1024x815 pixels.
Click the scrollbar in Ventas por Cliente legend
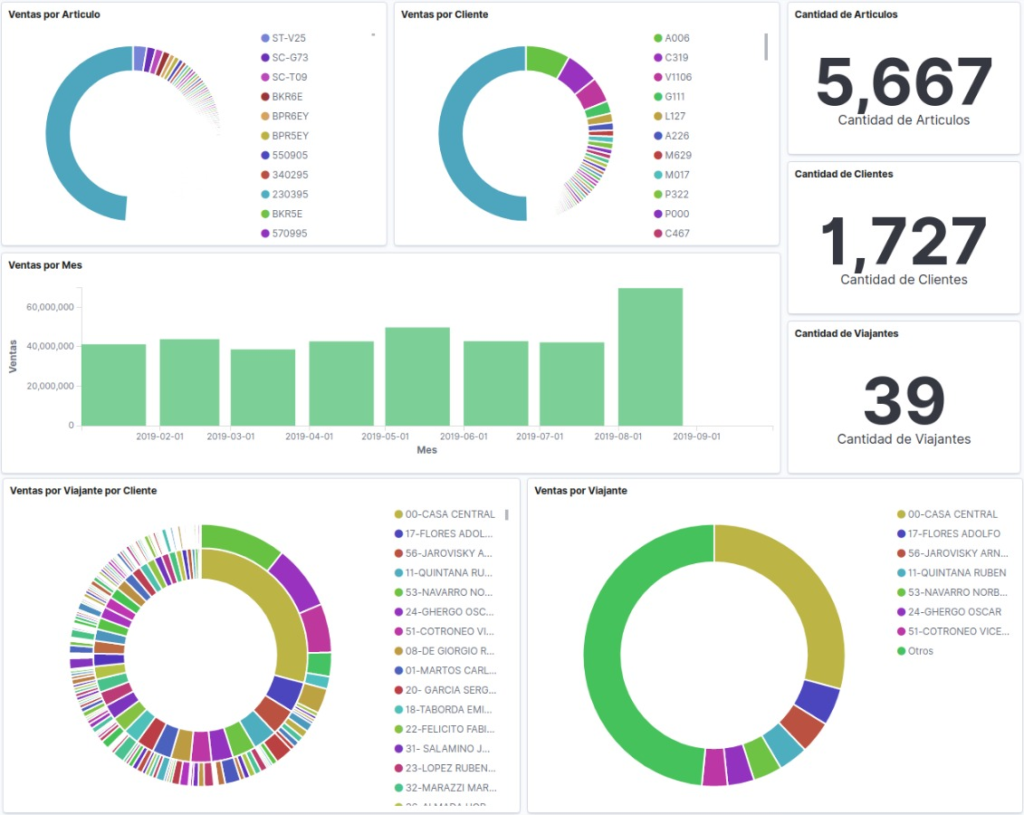coord(766,46)
